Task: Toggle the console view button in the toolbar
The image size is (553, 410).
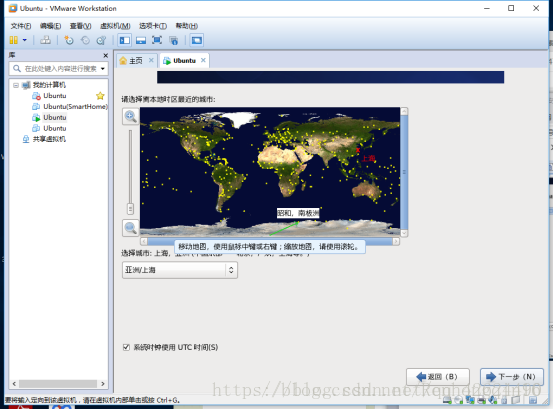Action: pyautogui.click(x=197, y=40)
